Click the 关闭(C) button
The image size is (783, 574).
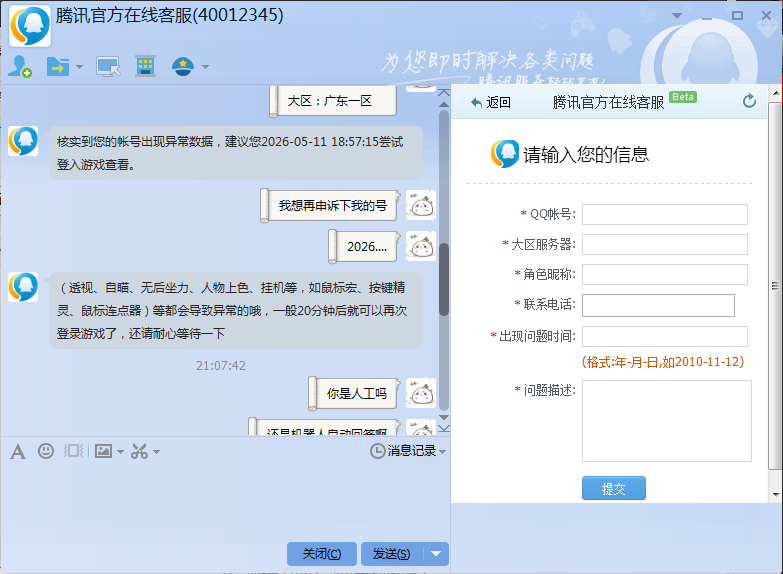[x=322, y=554]
